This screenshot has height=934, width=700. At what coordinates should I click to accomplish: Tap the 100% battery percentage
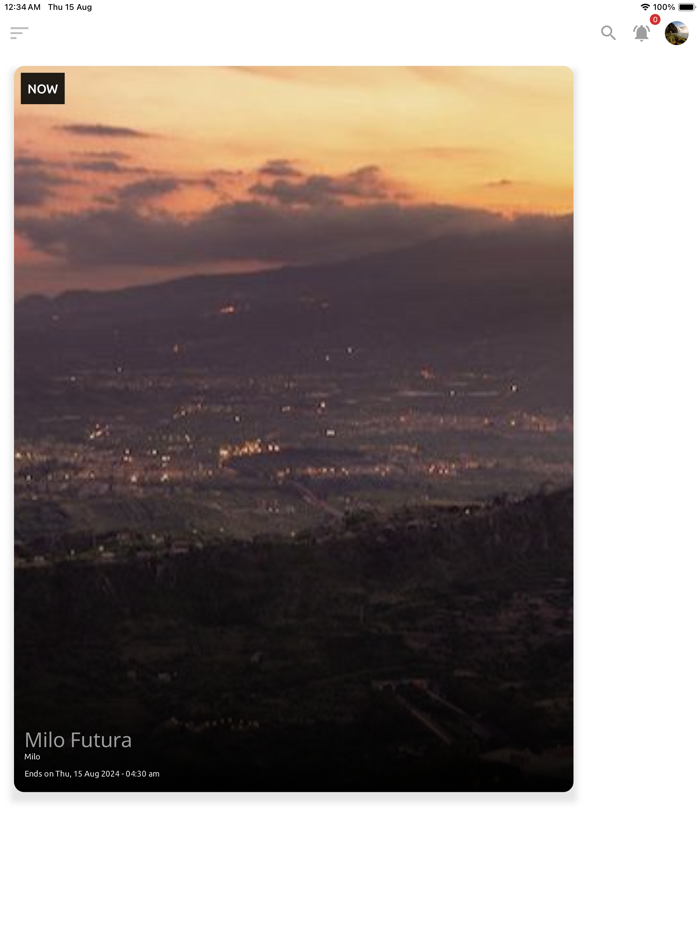pyautogui.click(x=664, y=7)
